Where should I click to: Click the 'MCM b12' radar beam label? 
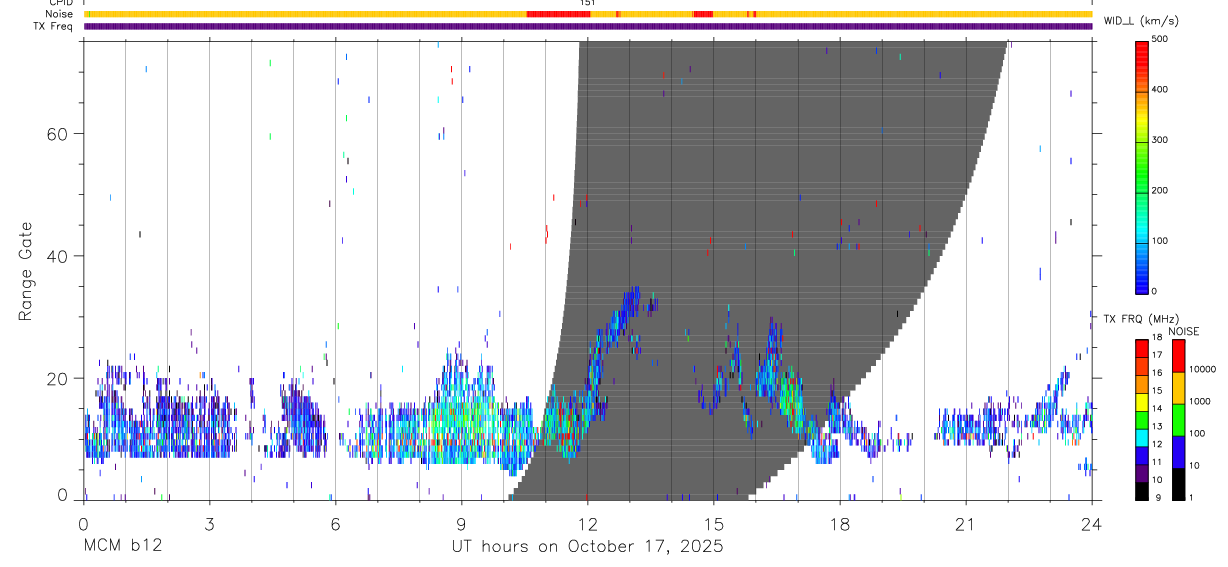[123, 546]
